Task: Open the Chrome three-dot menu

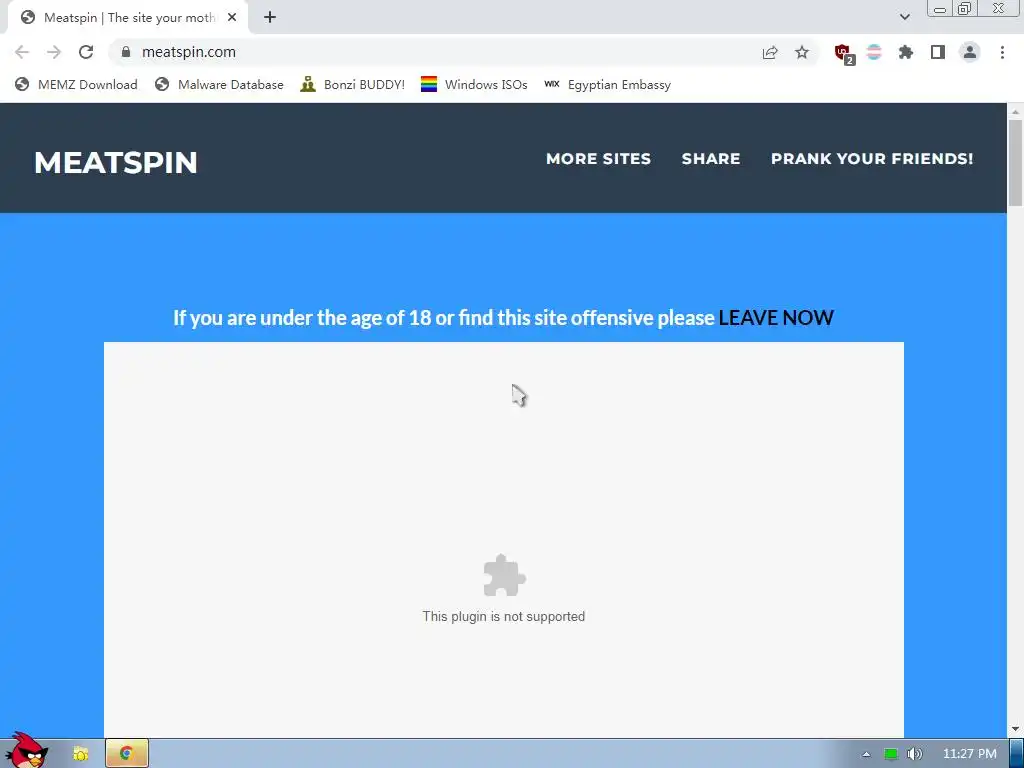Action: pos(1002,52)
